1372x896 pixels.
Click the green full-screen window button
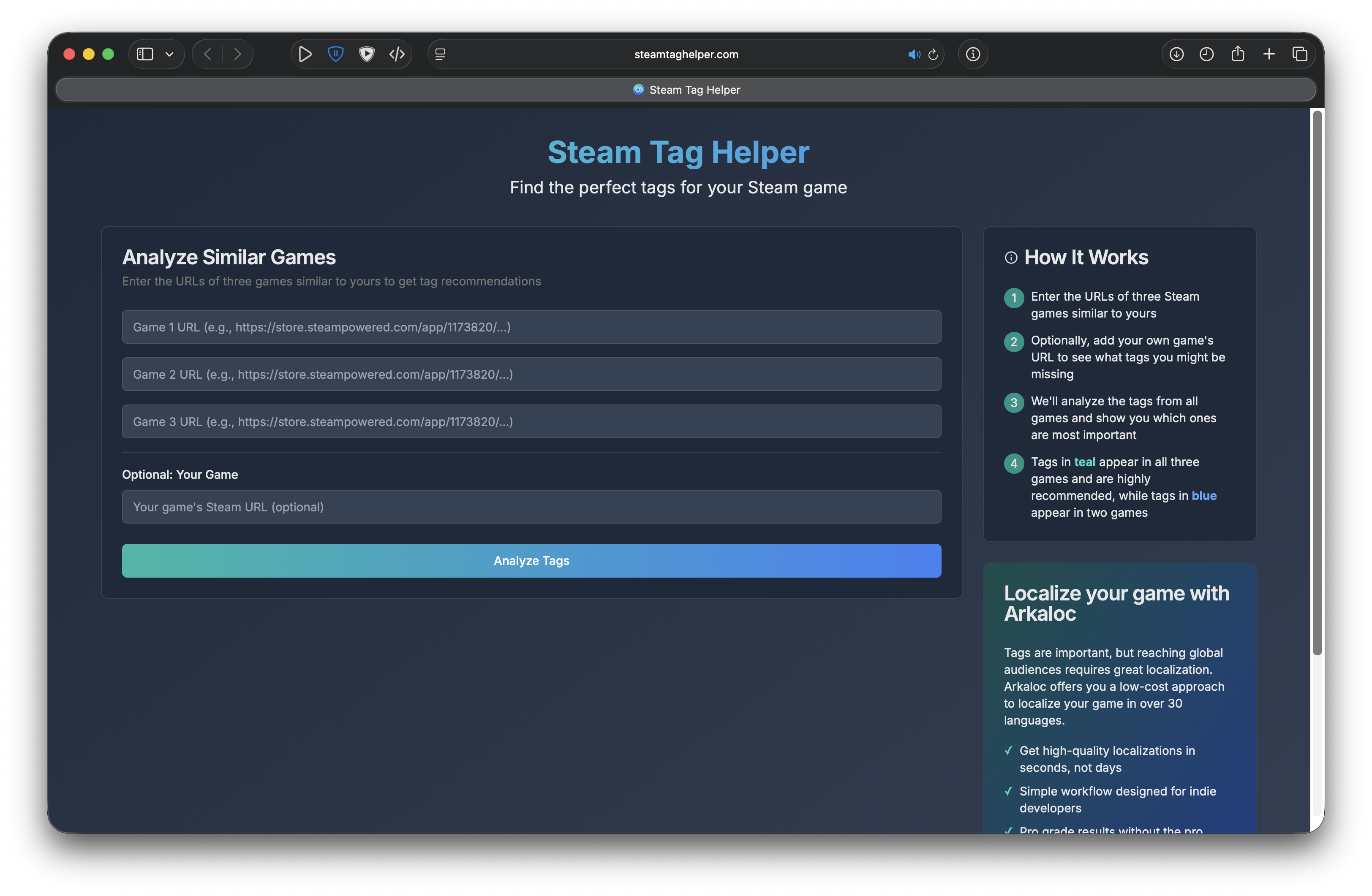coord(109,54)
